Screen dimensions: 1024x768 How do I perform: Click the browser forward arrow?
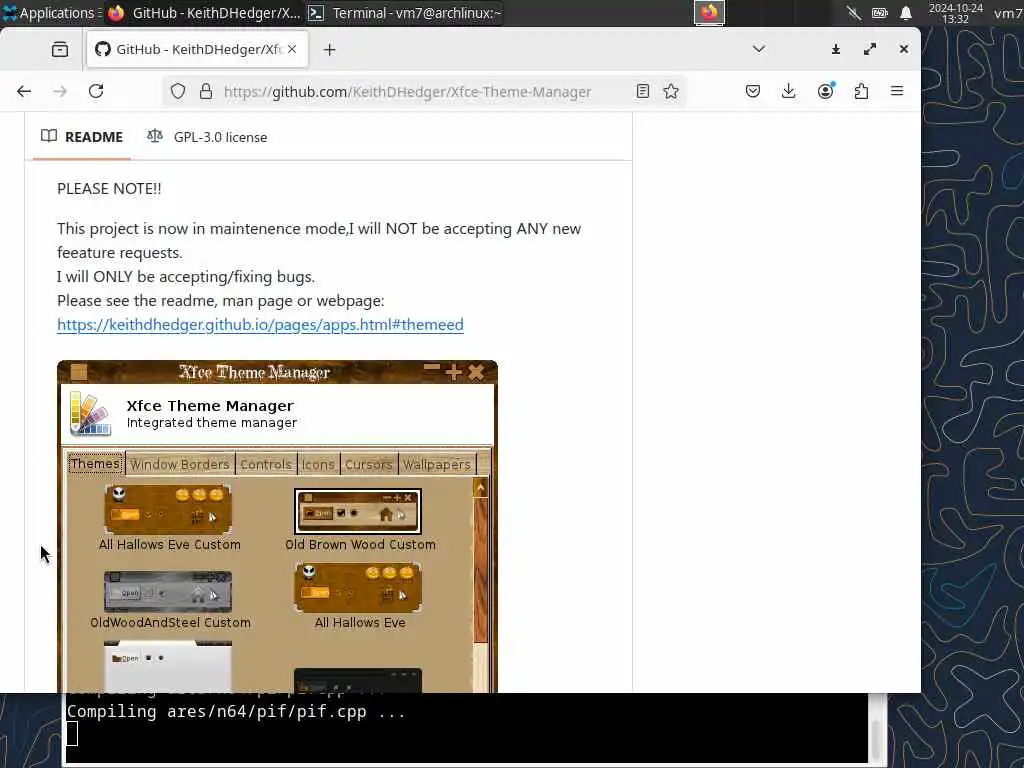pyautogui.click(x=60, y=91)
